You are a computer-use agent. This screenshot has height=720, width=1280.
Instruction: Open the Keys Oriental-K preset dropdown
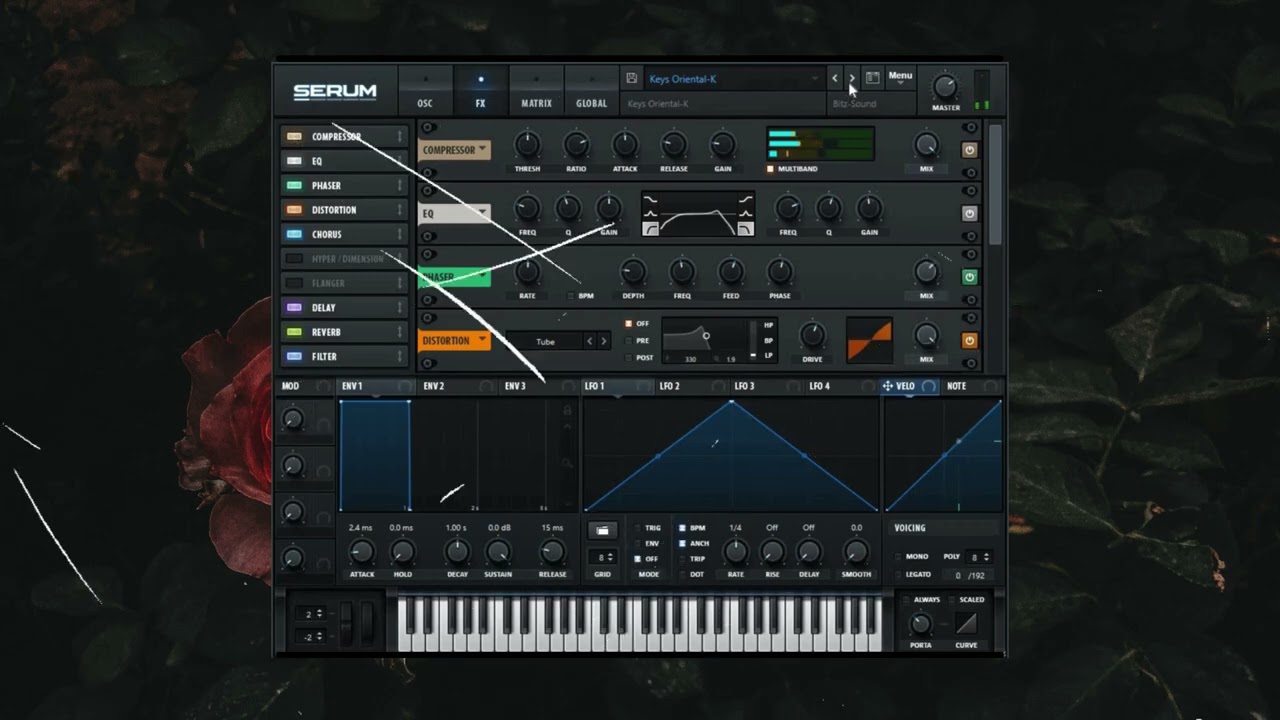coord(733,79)
